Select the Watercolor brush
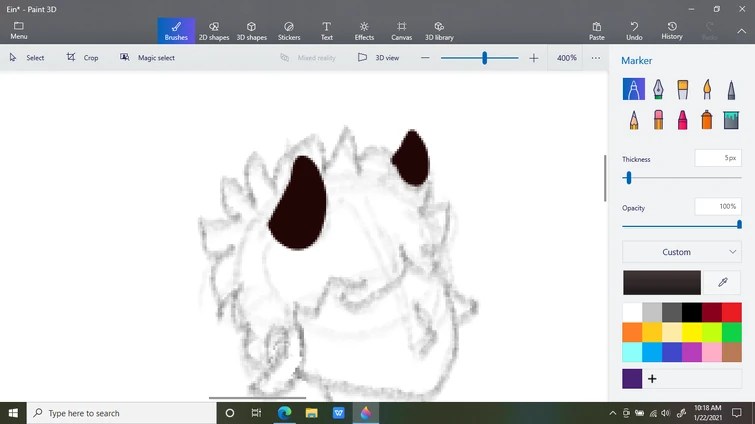Image resolution: width=755 pixels, height=424 pixels. tap(707, 90)
